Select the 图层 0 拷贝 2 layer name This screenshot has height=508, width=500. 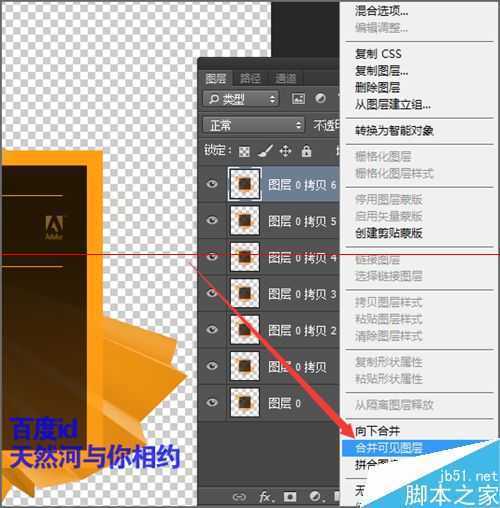click(x=302, y=330)
